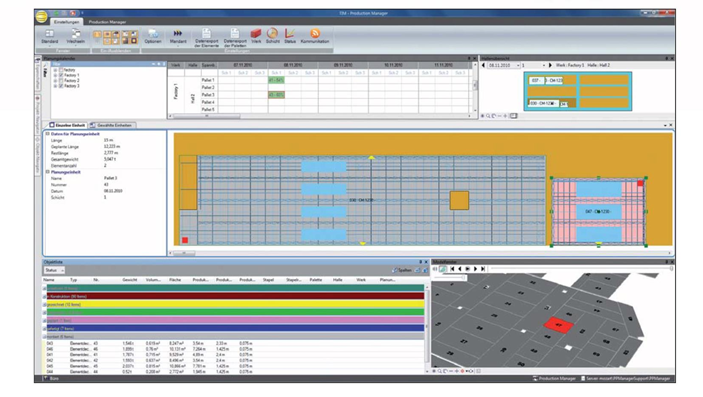The image size is (703, 397).
Task: Select the Gewählte Einheiten tab
Action: click(x=112, y=125)
